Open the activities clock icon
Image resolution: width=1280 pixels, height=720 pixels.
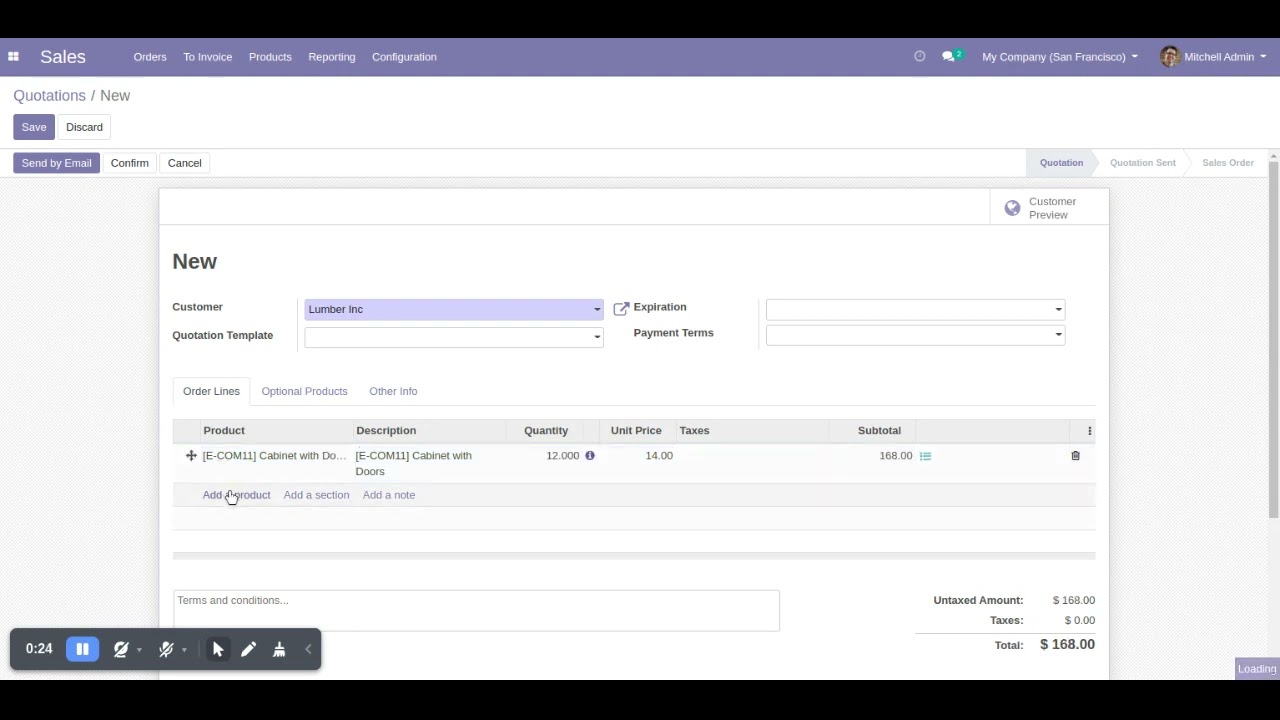click(920, 57)
